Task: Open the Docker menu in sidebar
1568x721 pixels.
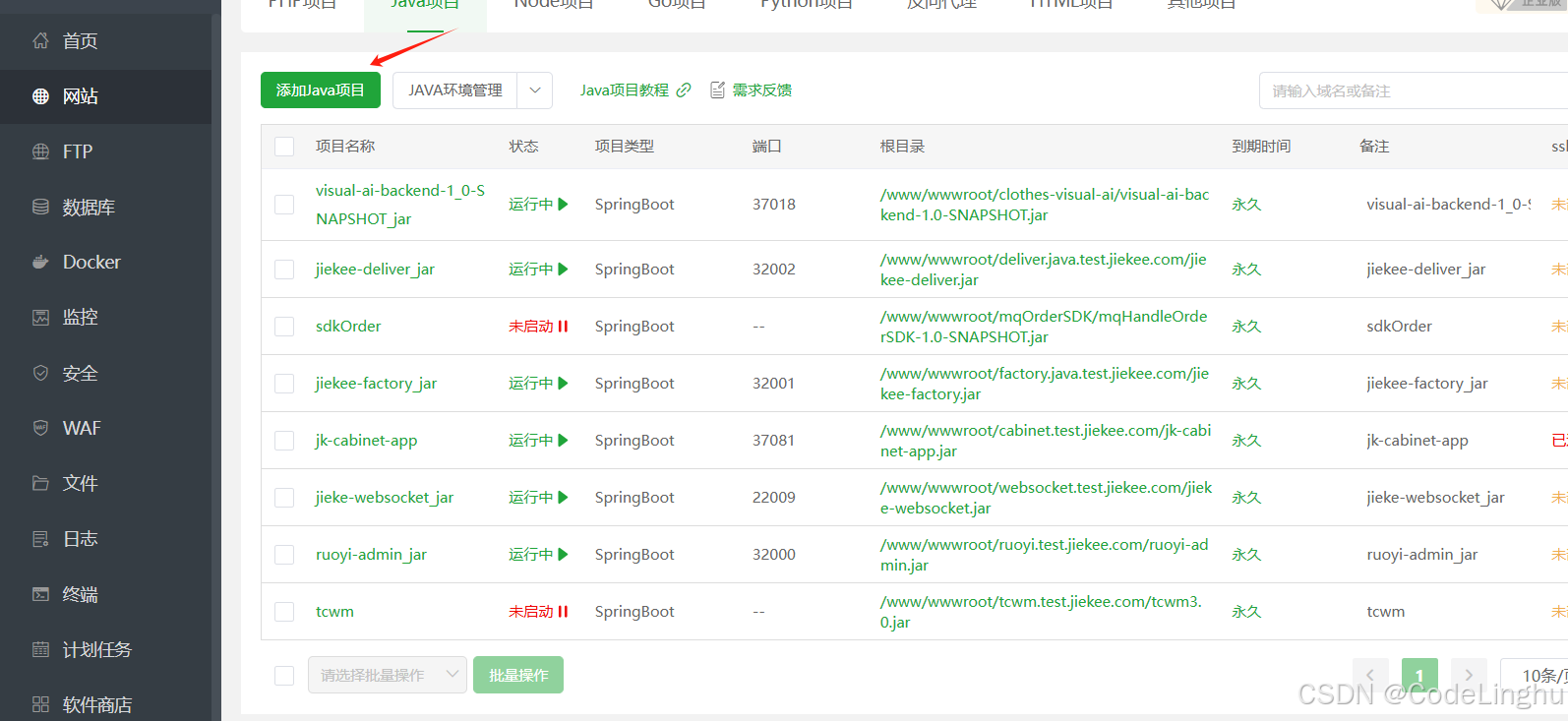Action: coord(105,262)
